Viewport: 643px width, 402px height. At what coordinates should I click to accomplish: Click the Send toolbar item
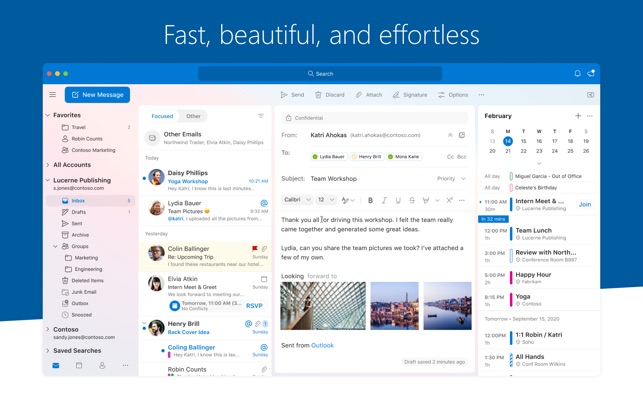(x=292, y=95)
